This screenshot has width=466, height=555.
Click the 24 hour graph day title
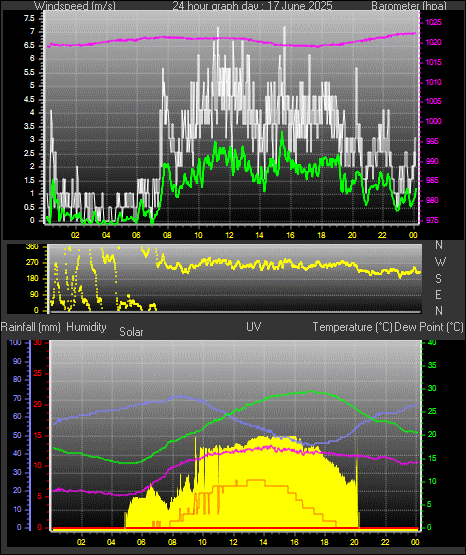[x=252, y=6]
